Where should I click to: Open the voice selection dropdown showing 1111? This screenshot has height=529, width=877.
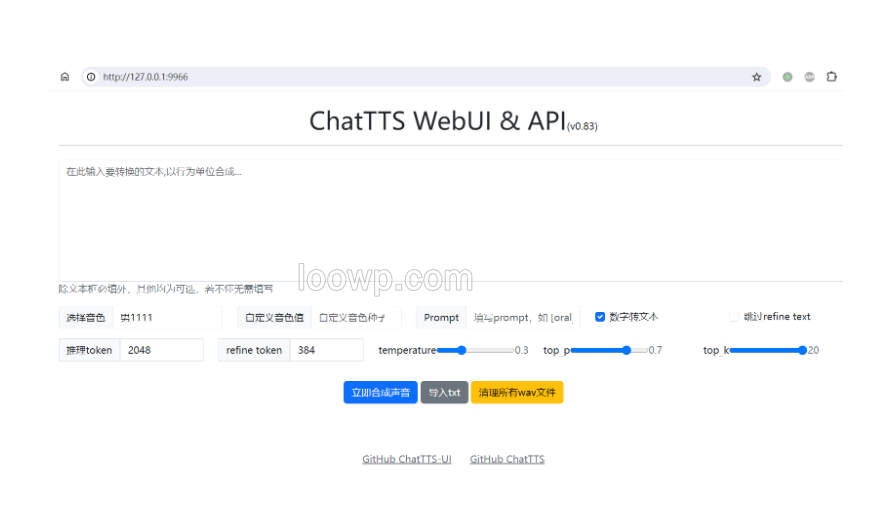tap(168, 317)
